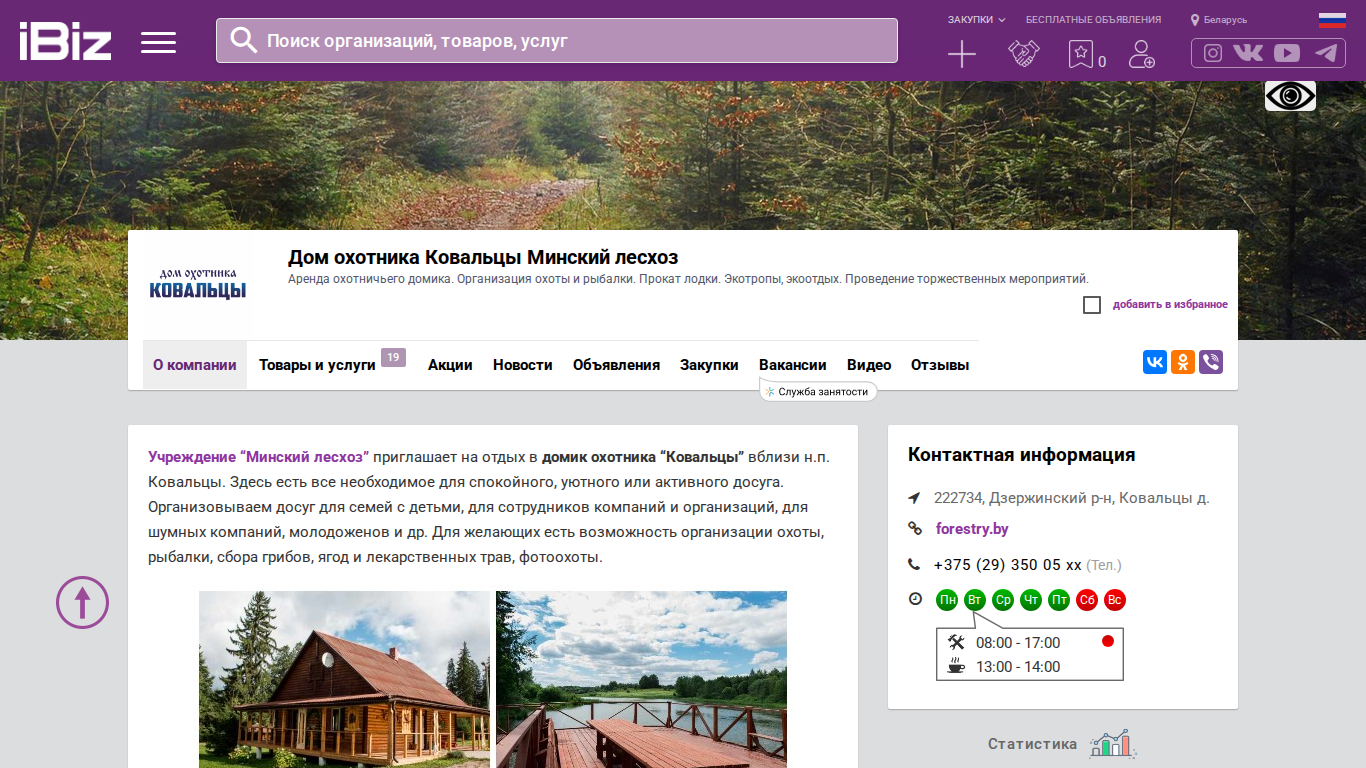Select the Ср day circle
Image resolution: width=1366 pixels, height=768 pixels.
(1003, 600)
